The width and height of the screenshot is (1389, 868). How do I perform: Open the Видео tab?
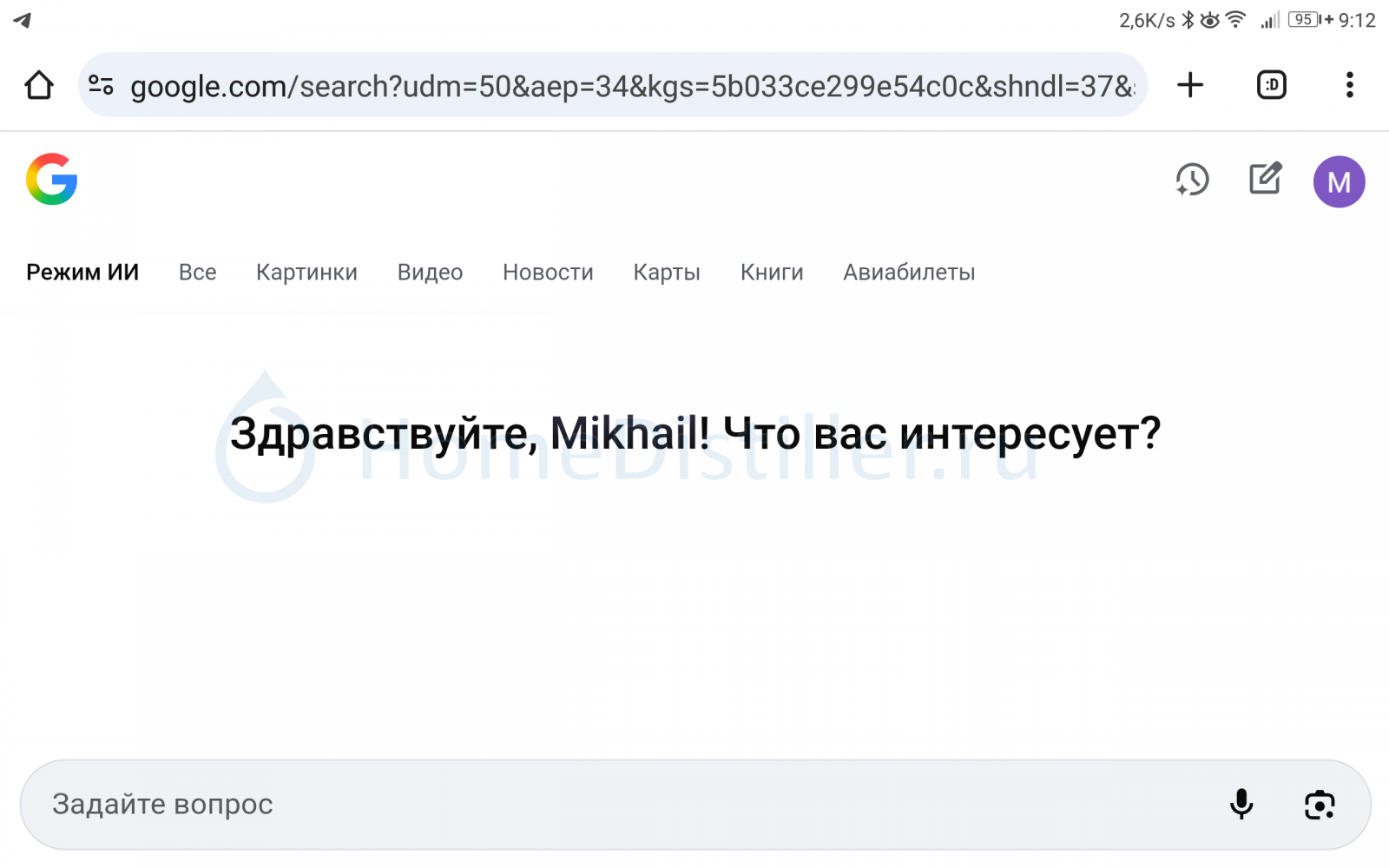pos(430,273)
